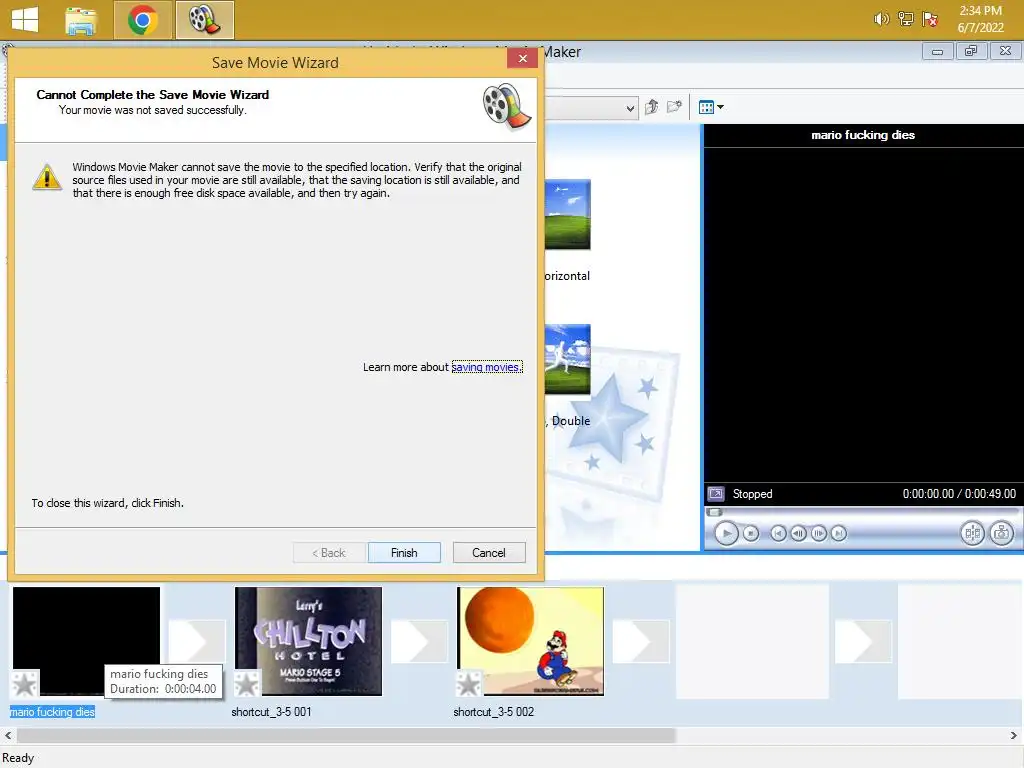Select the shortcut_3-5 002 storyboard clip

point(530,641)
